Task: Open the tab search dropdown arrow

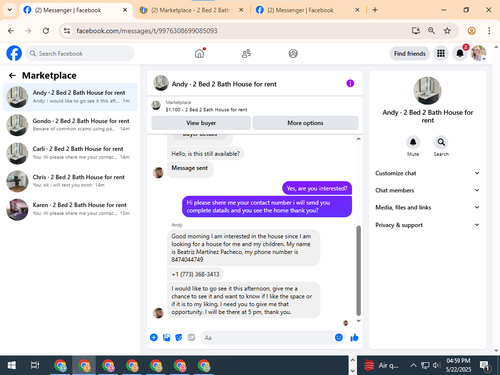Action: (10, 10)
